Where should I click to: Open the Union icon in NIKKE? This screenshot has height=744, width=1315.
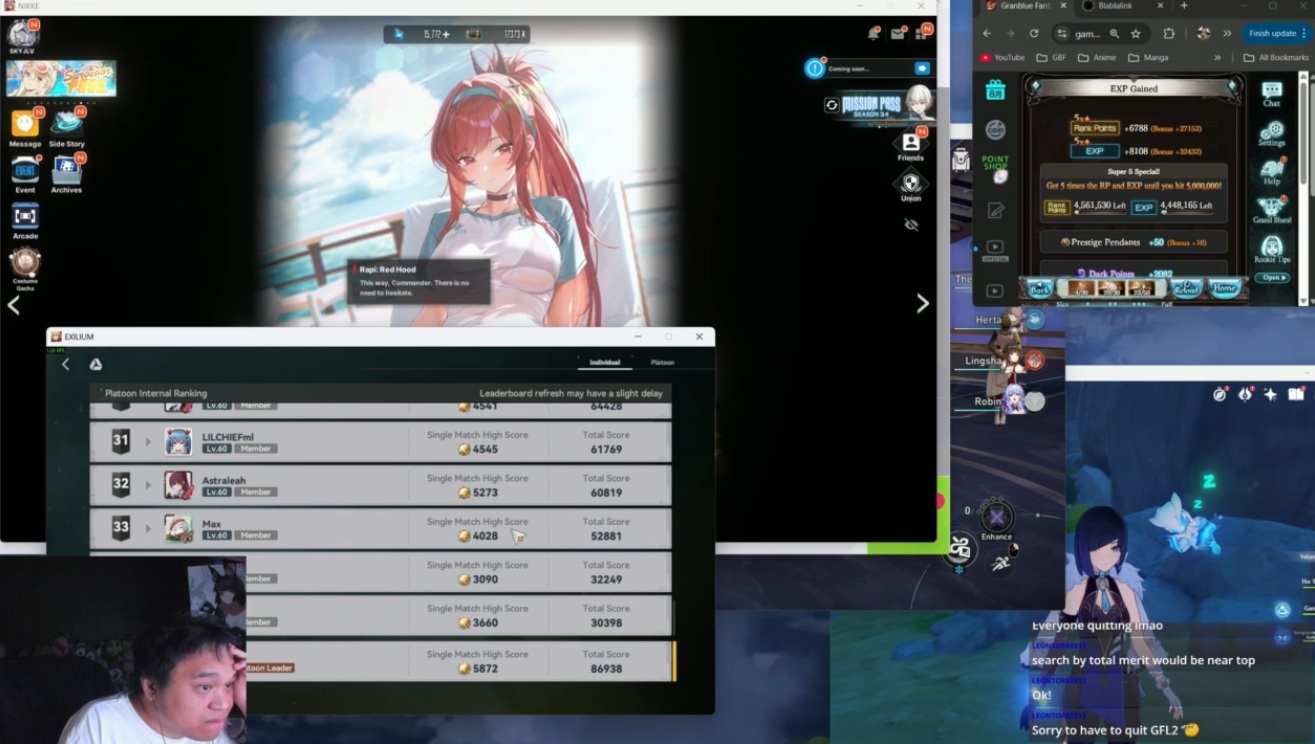910,186
